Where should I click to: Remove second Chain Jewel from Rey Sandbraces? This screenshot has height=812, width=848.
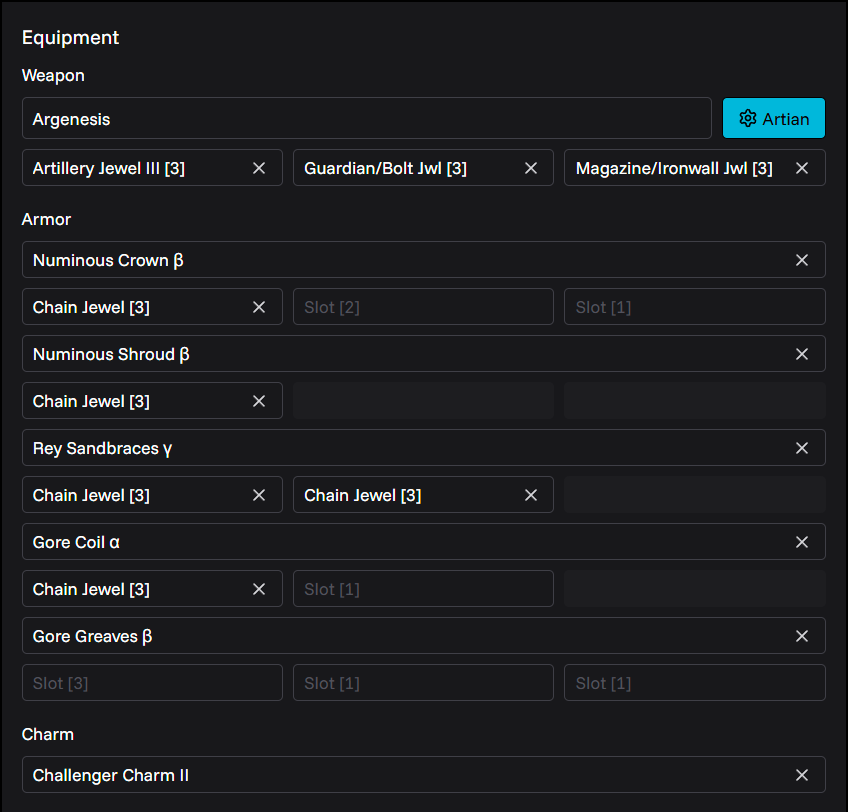pos(531,495)
